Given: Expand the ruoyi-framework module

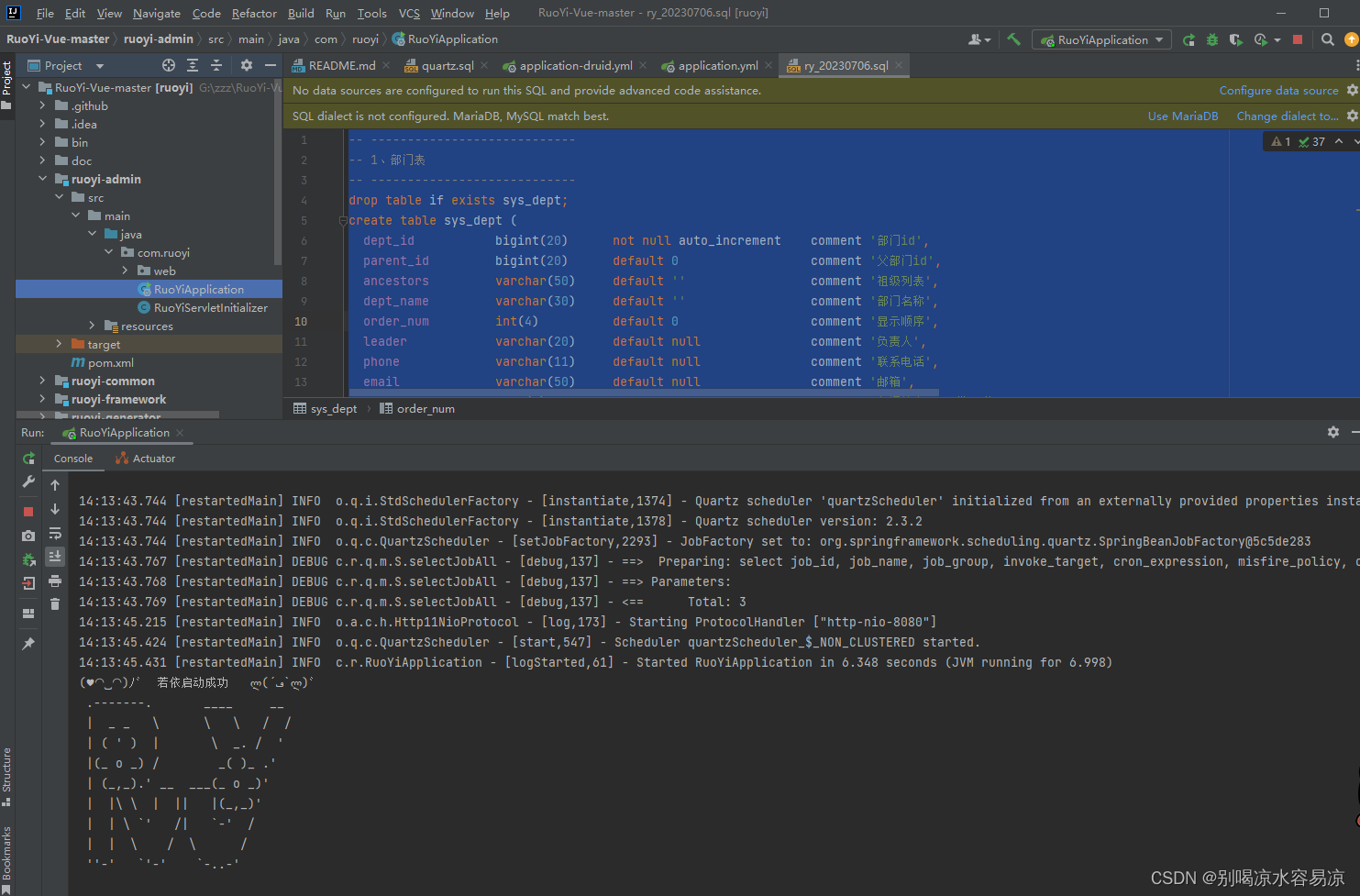Looking at the screenshot, I should click(42, 399).
